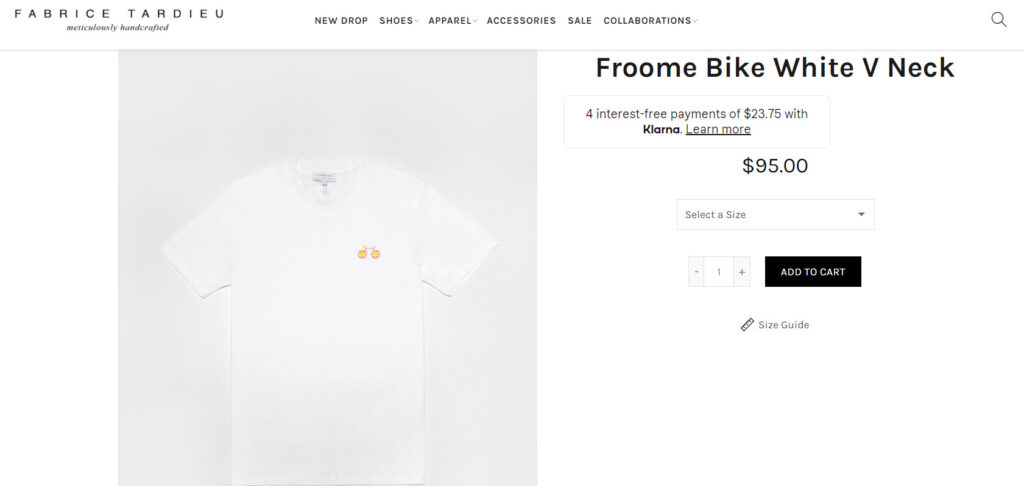Go to the New Drop menu item
1024x486 pixels.
click(x=341, y=21)
